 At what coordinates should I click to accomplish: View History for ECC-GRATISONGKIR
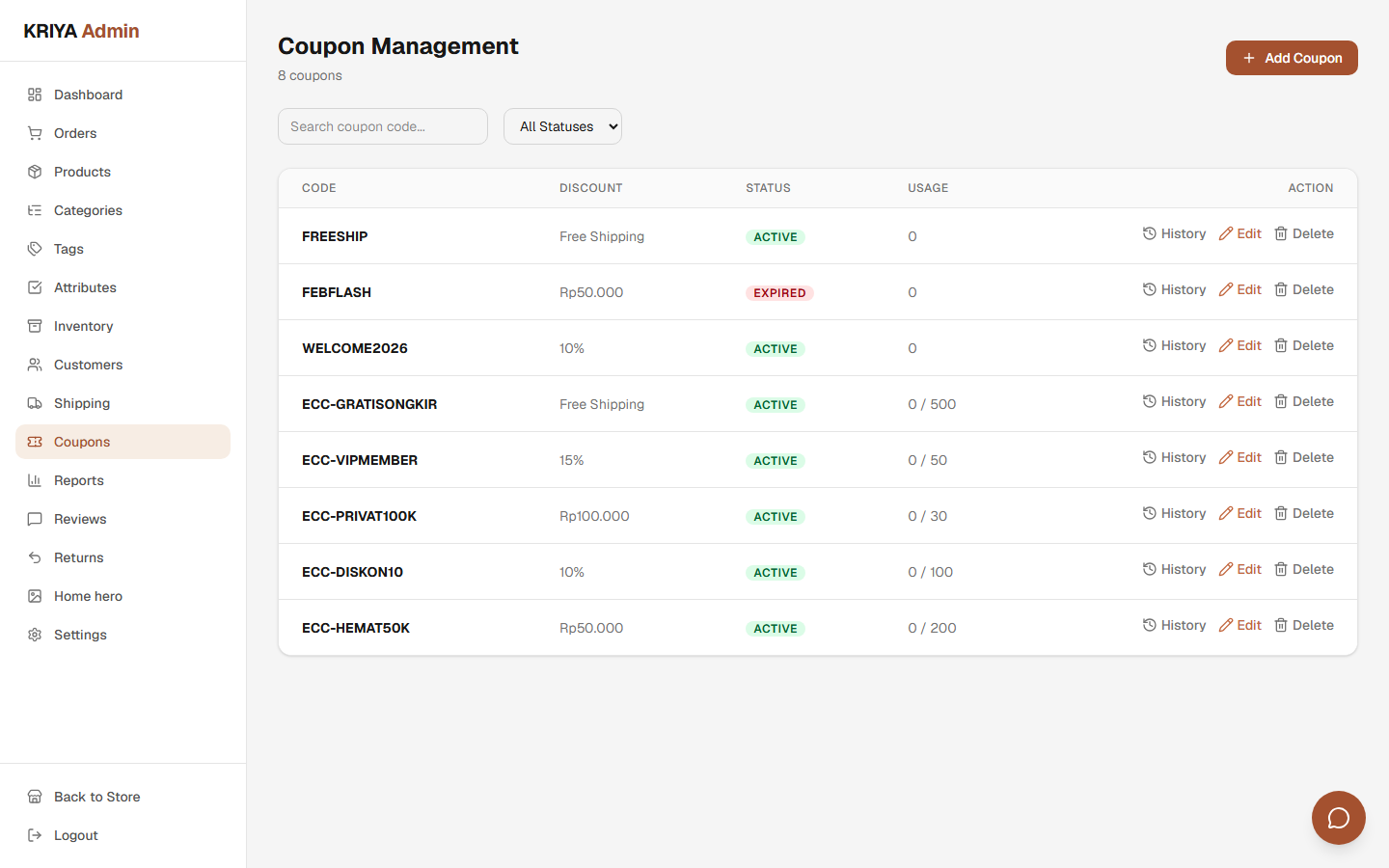point(1174,401)
